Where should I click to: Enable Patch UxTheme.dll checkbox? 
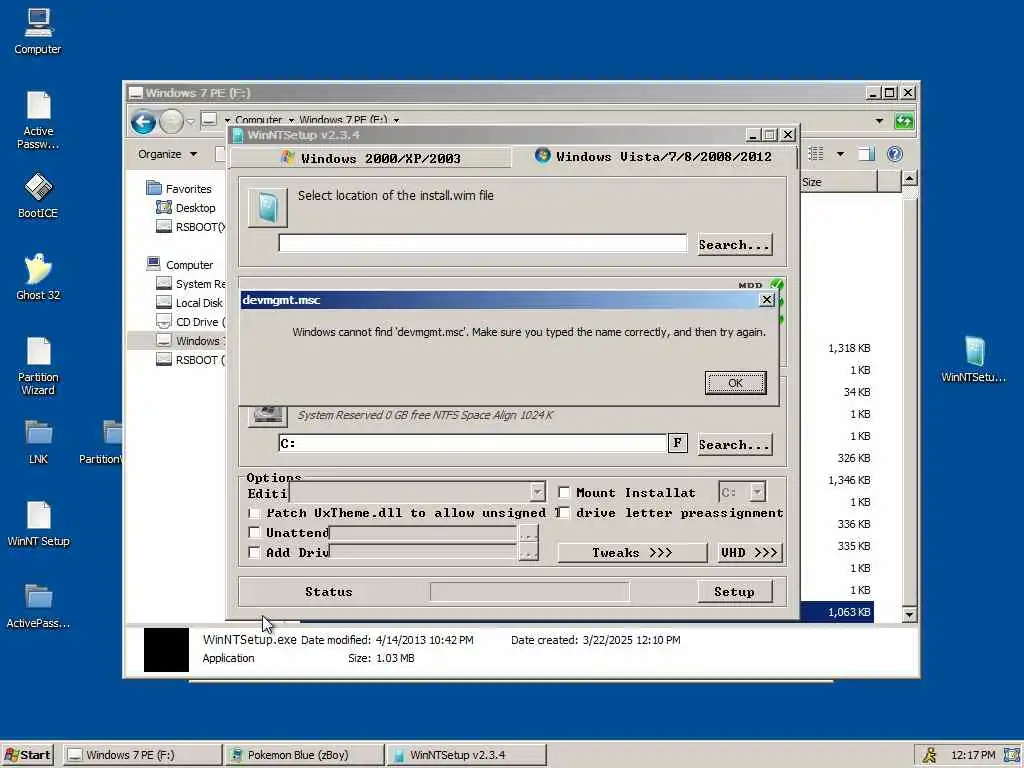point(255,513)
